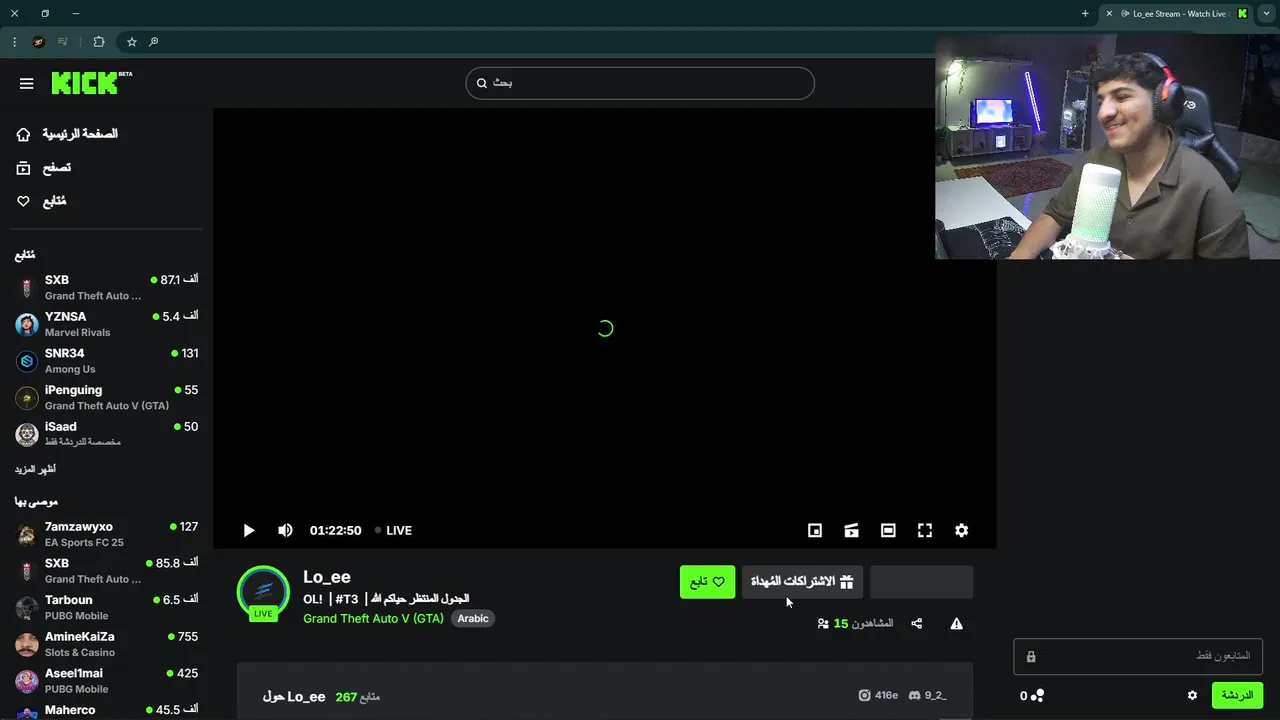Open the Discord 9_2_ link
This screenshot has height=720, width=1280.
(x=927, y=696)
